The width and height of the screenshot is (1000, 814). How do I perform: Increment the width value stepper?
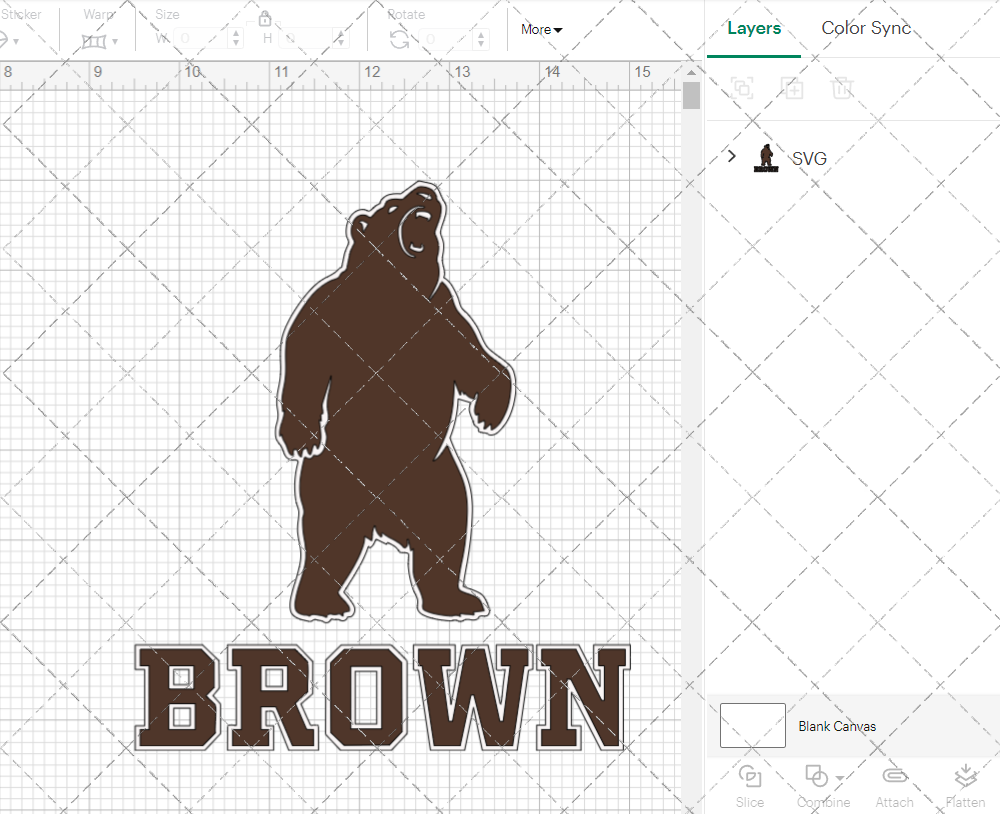pos(236,33)
